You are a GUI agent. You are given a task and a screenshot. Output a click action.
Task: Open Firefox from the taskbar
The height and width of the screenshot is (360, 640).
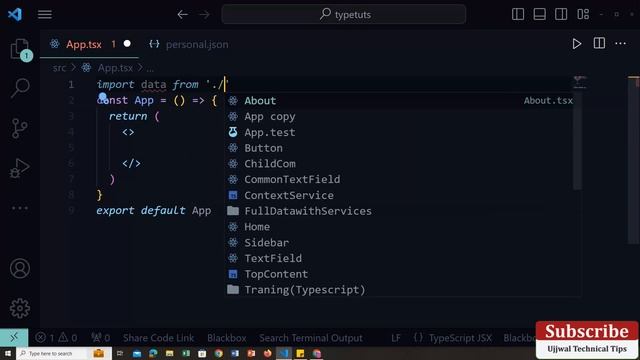click(267, 353)
